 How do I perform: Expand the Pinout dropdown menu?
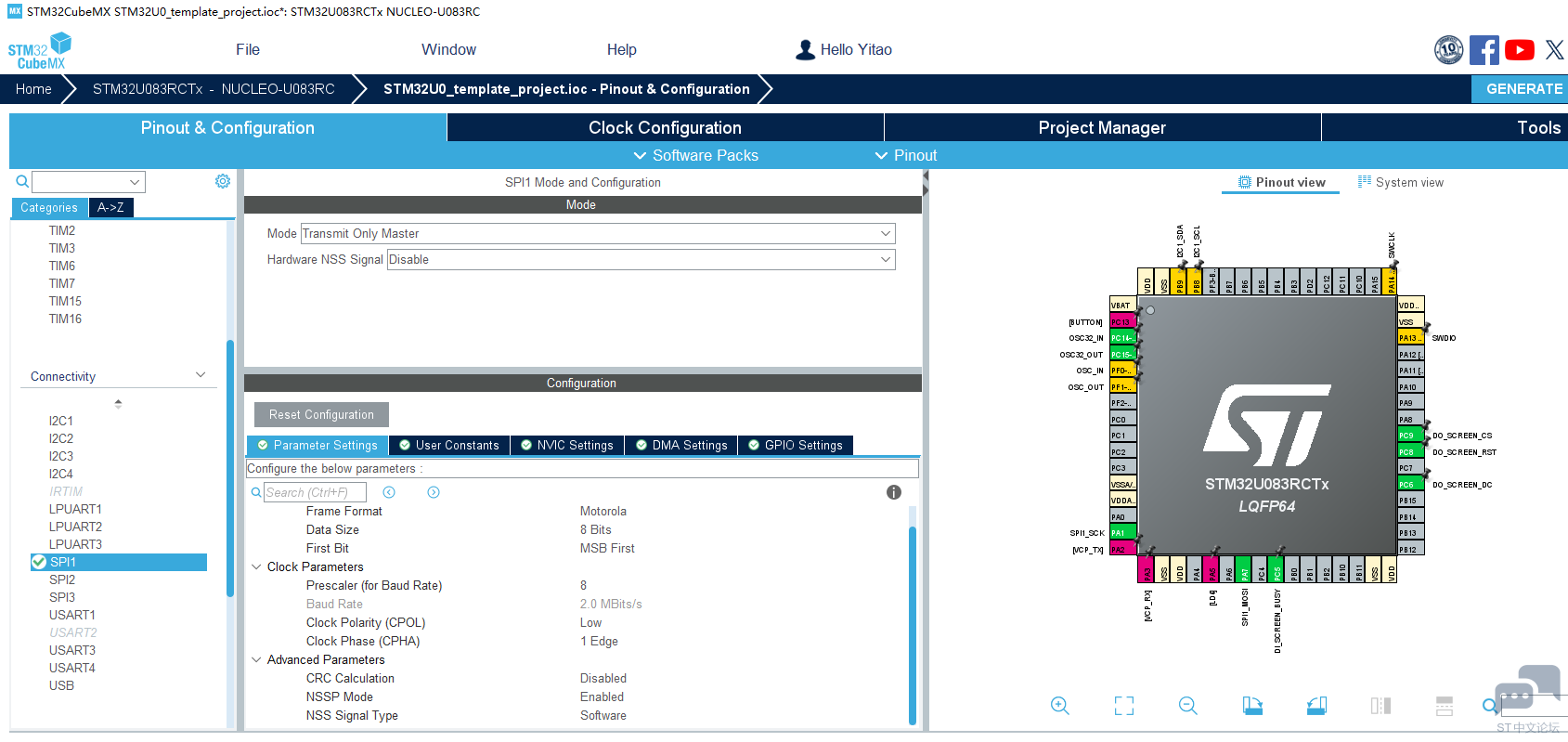tap(906, 155)
